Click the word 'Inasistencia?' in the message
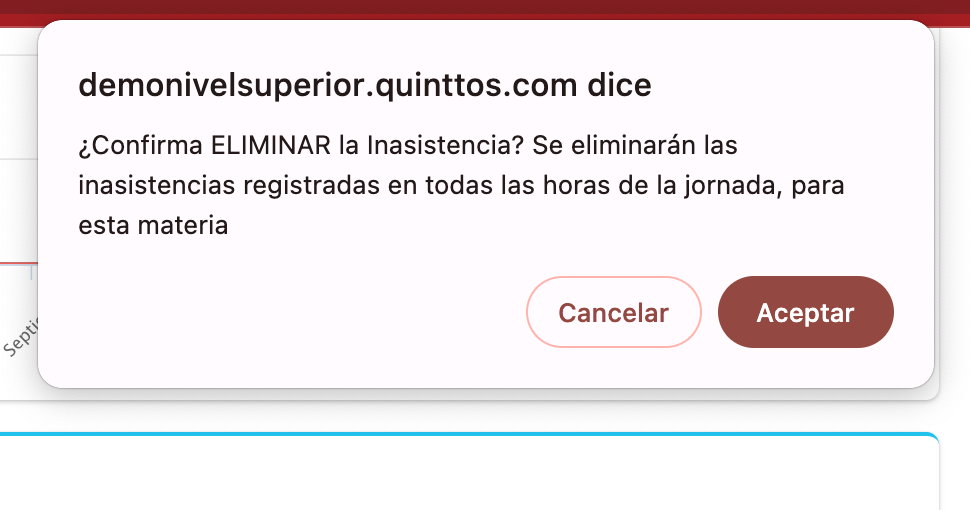Screen dimensions: 970x510 445,145
